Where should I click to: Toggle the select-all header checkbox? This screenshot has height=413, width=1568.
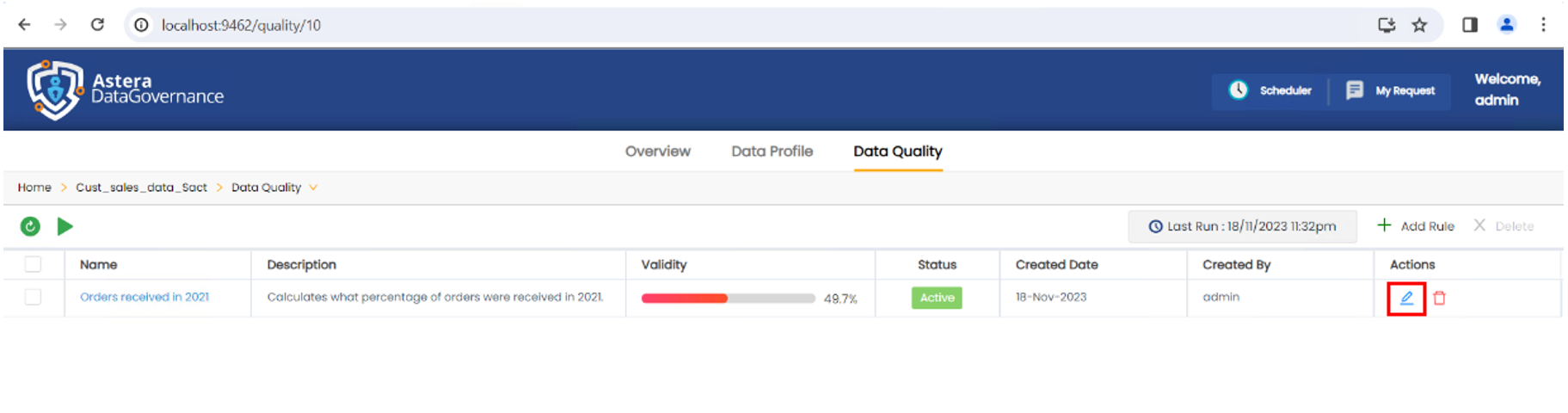pos(33,264)
